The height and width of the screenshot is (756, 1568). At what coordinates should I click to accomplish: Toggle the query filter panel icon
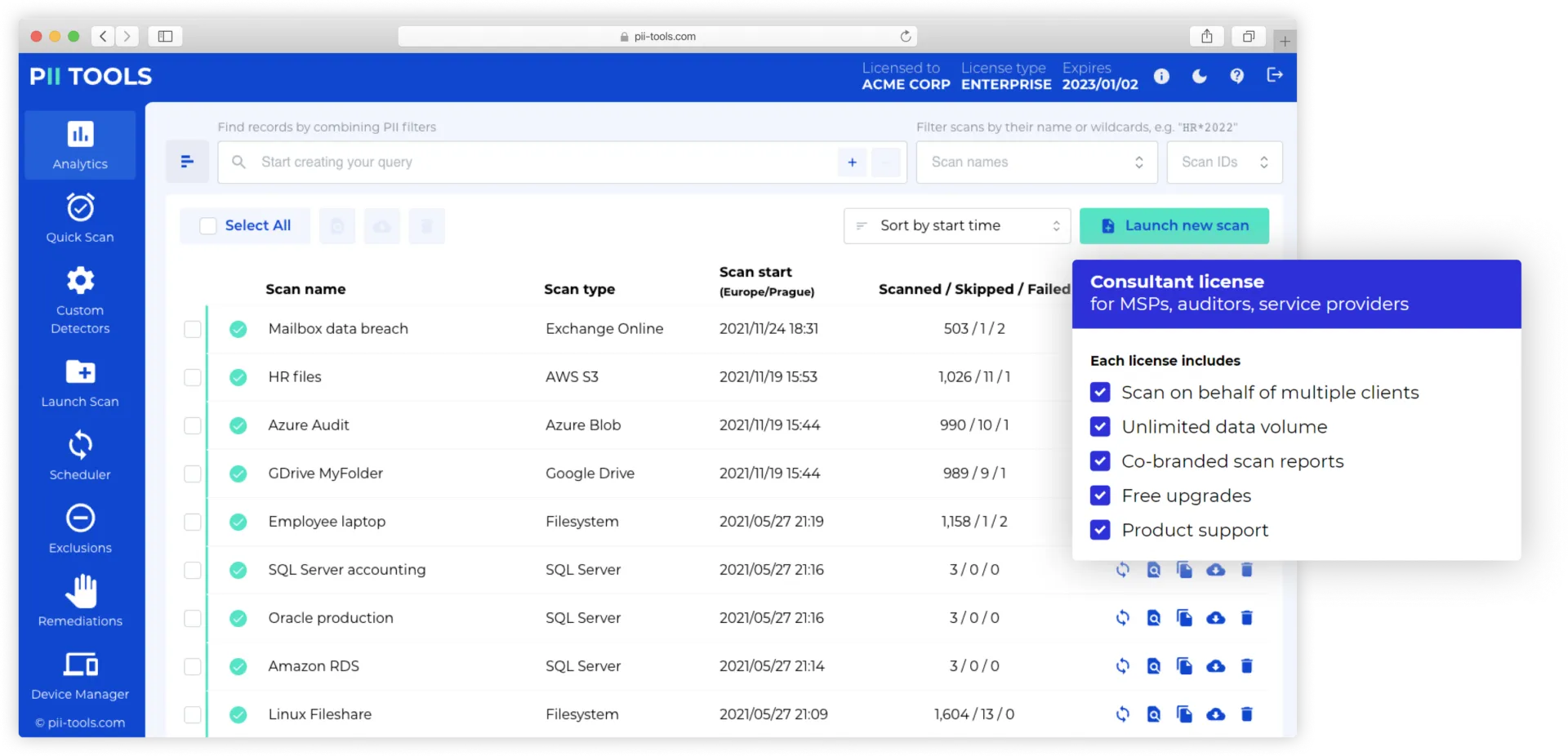[x=187, y=162]
